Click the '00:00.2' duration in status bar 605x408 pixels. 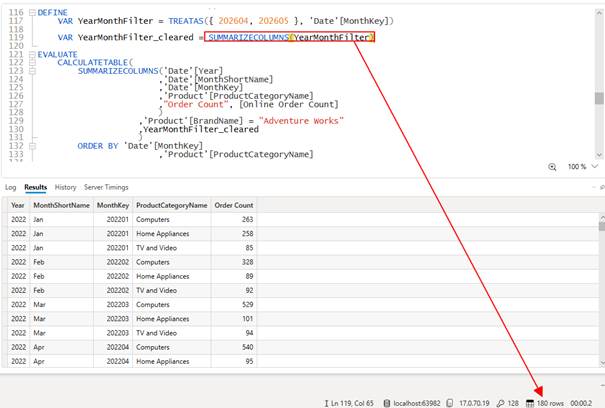click(581, 403)
